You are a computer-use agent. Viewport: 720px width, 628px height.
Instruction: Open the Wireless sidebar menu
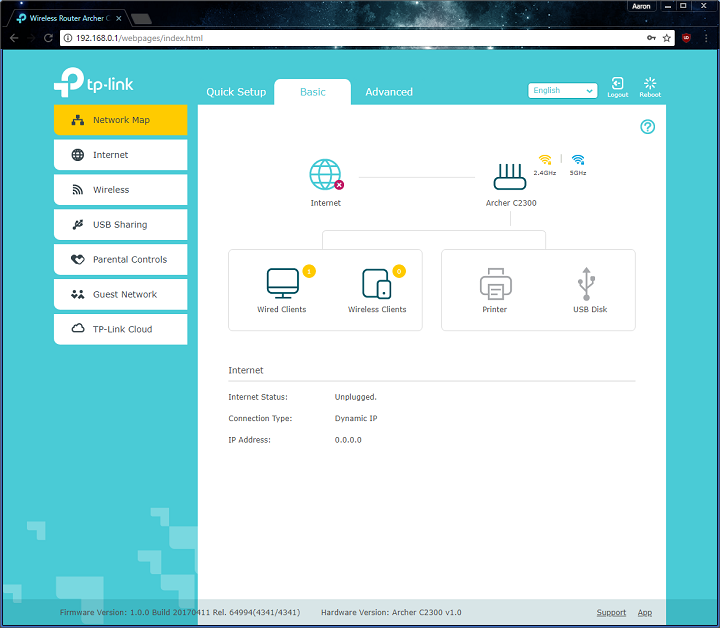click(x=120, y=190)
